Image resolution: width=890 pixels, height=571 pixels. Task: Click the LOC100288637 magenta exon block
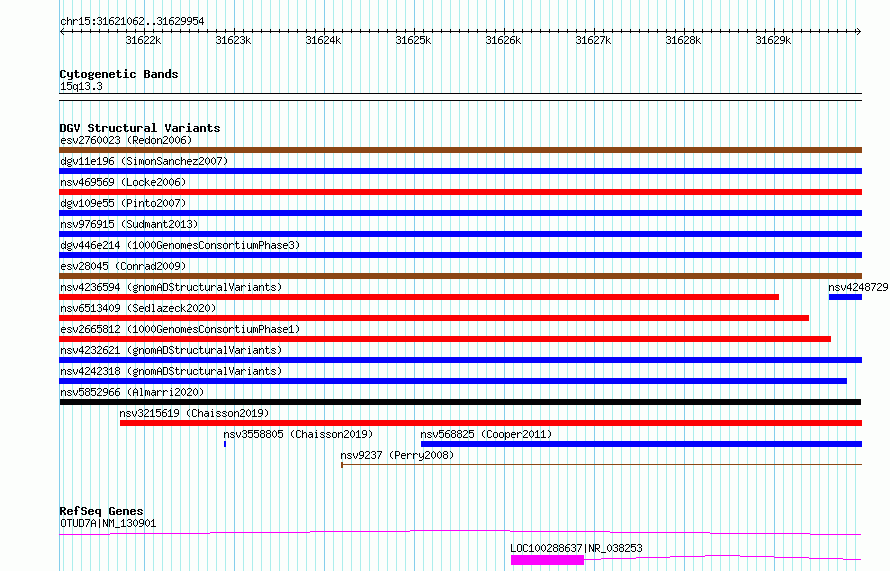point(547,560)
